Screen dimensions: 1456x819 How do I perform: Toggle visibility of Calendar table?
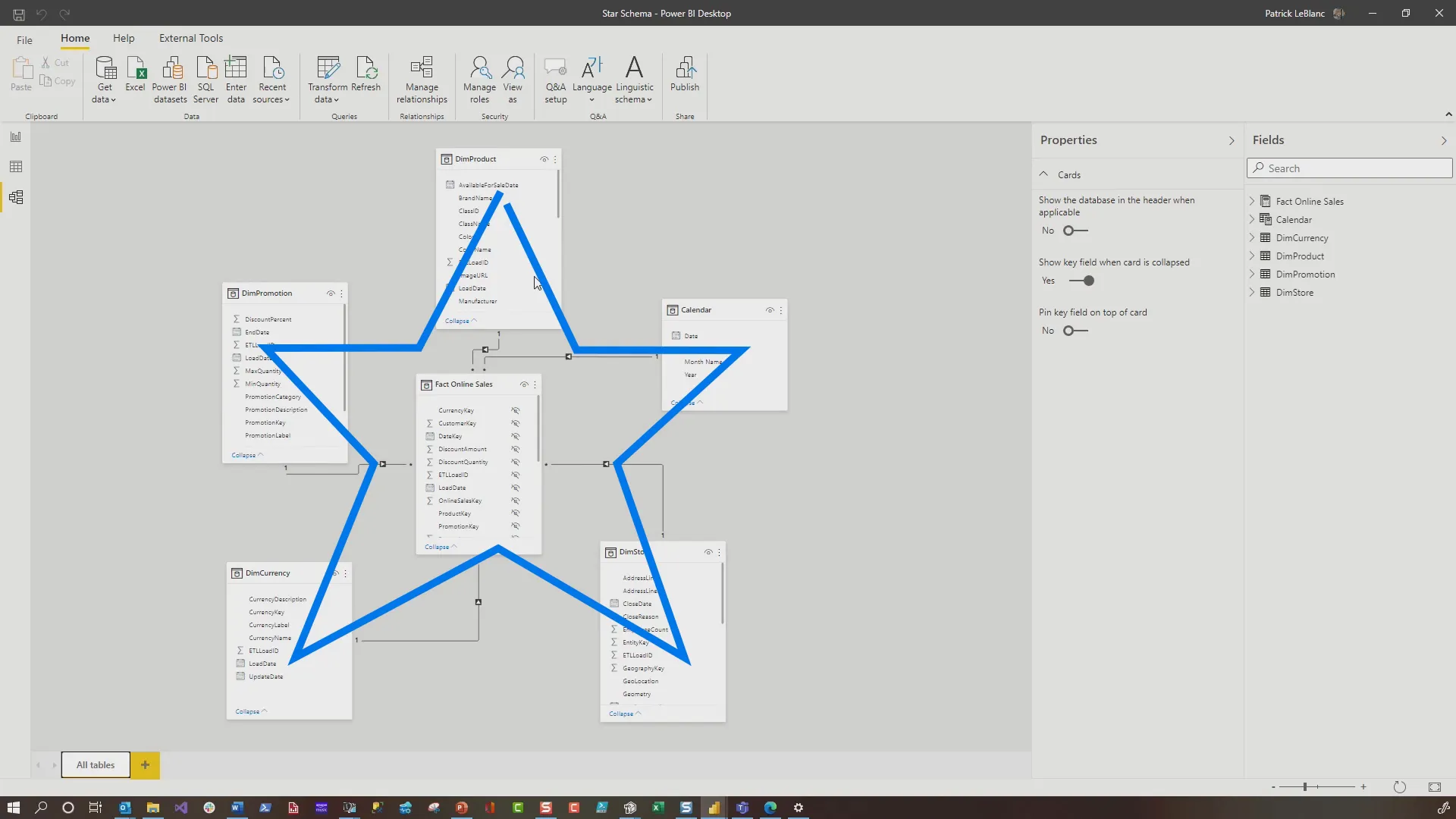[770, 310]
